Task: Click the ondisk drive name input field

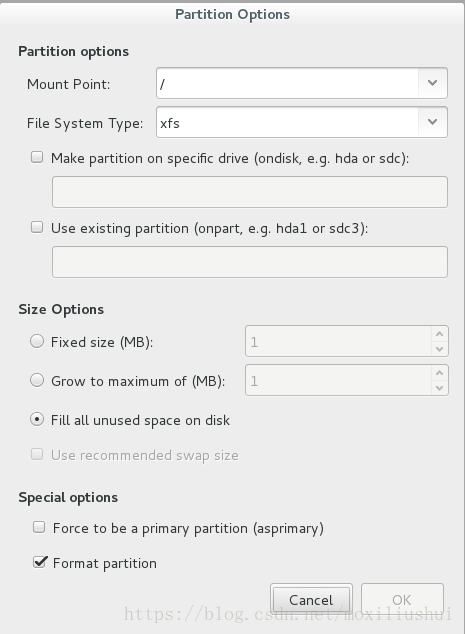Action: [x=250, y=192]
